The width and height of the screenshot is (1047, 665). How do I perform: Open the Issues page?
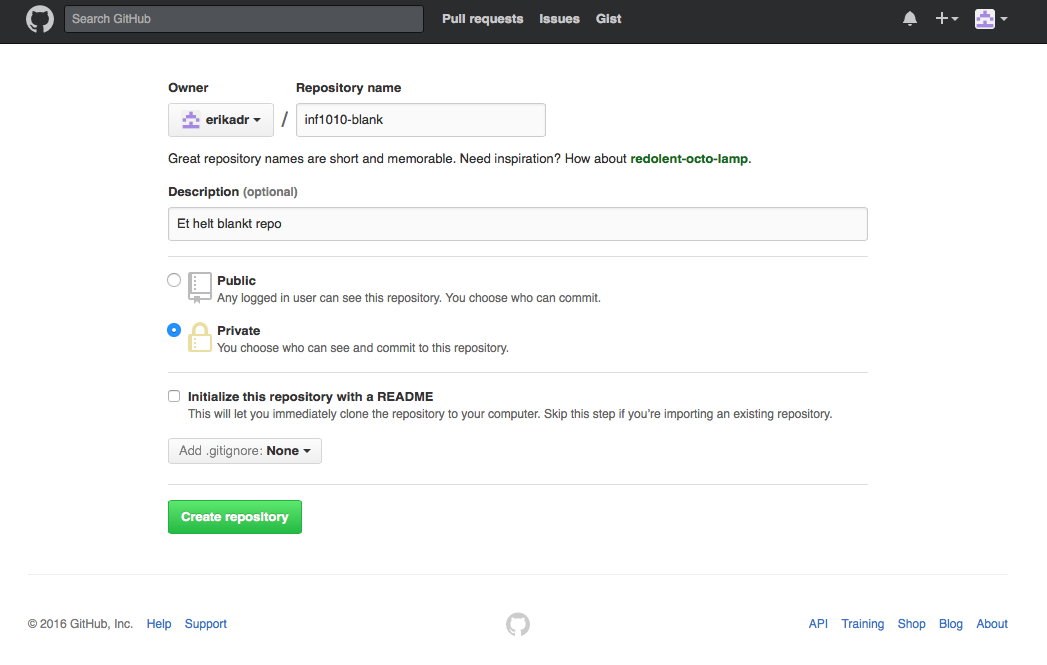click(x=560, y=19)
